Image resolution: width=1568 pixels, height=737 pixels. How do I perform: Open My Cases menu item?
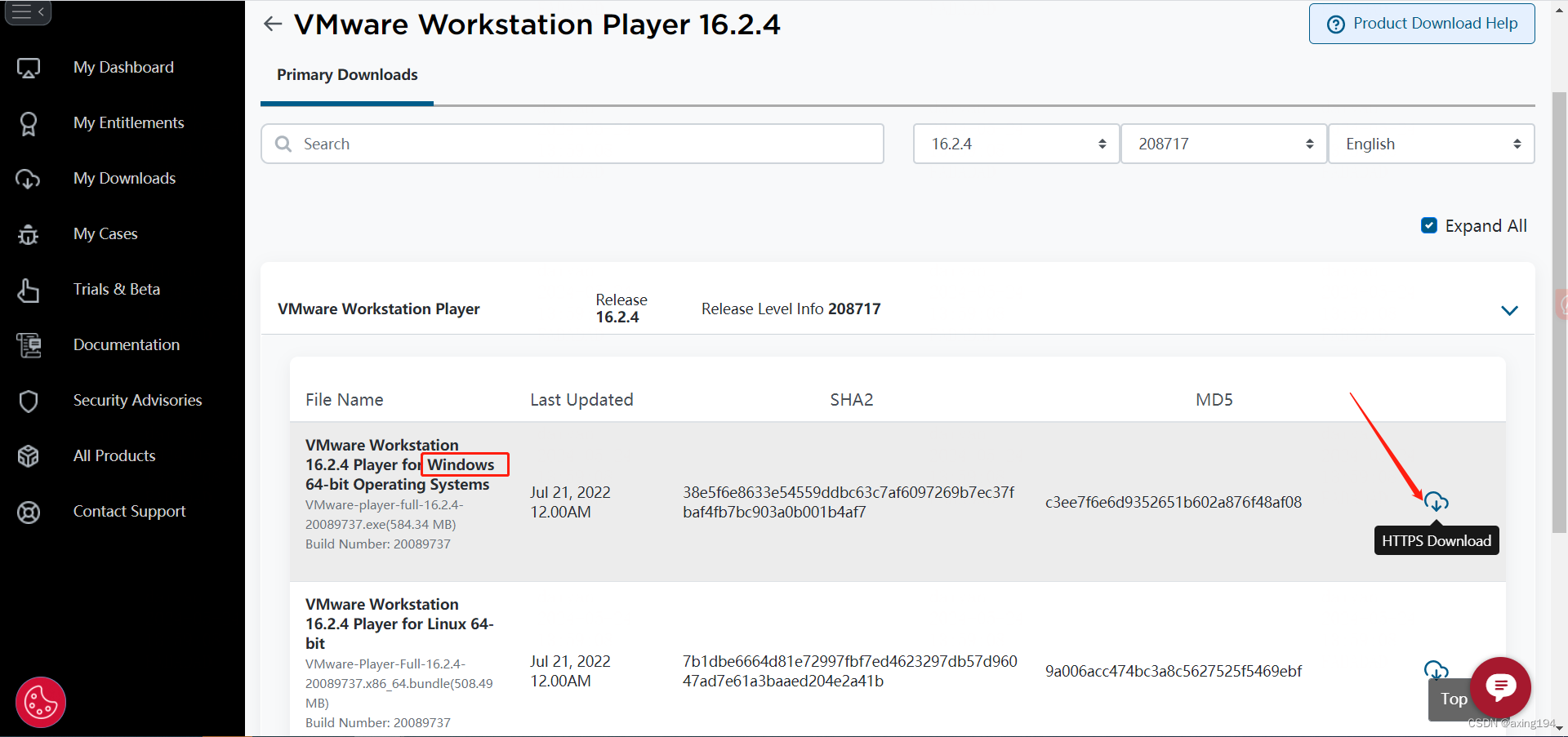click(x=105, y=234)
